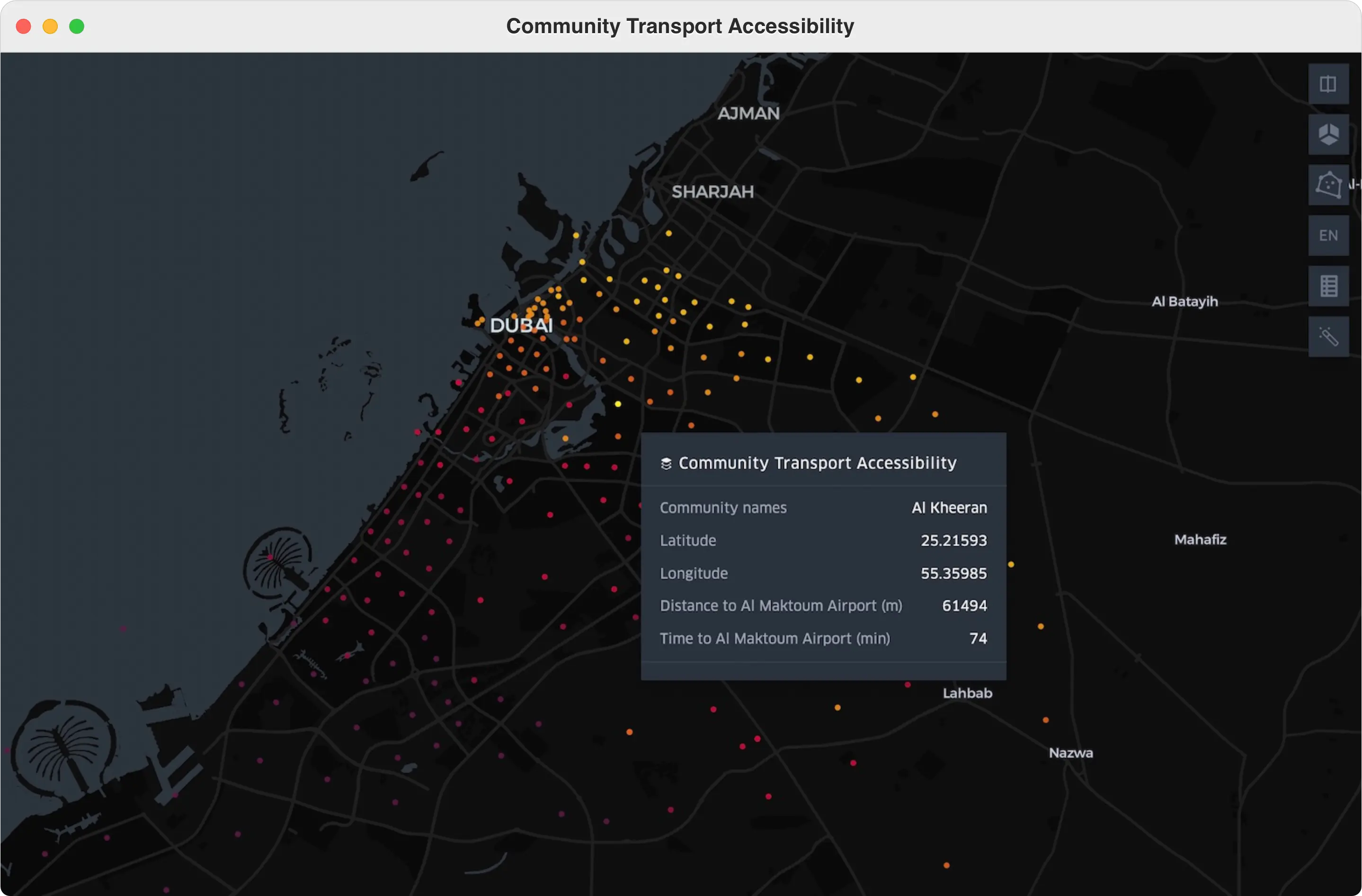Enable the 3D map view cube

(x=1328, y=134)
